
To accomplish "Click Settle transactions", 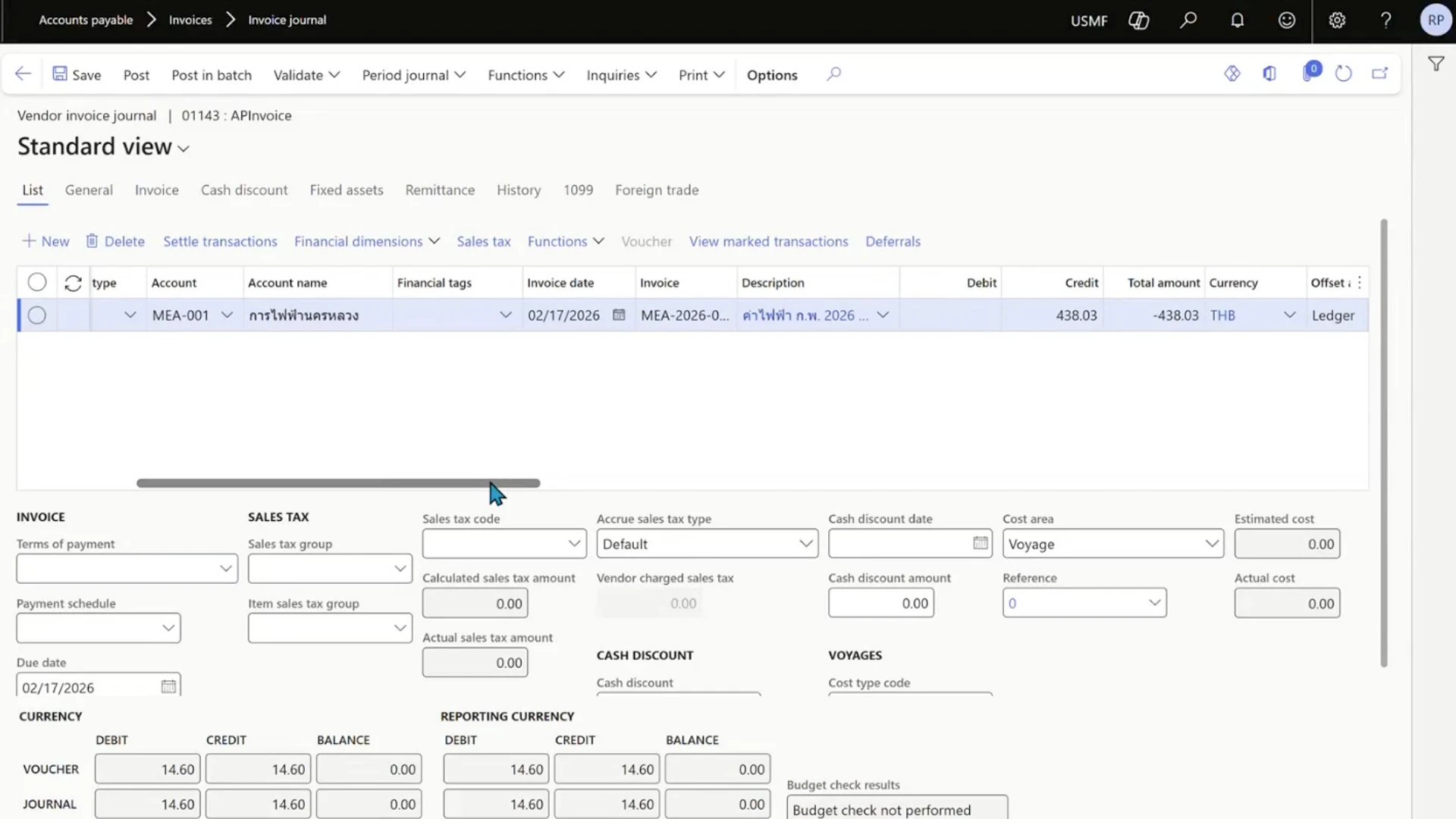I will (x=220, y=241).
